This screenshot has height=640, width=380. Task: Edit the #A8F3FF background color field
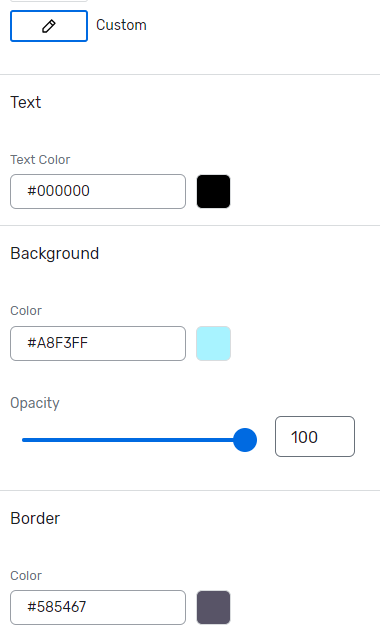tap(98, 343)
